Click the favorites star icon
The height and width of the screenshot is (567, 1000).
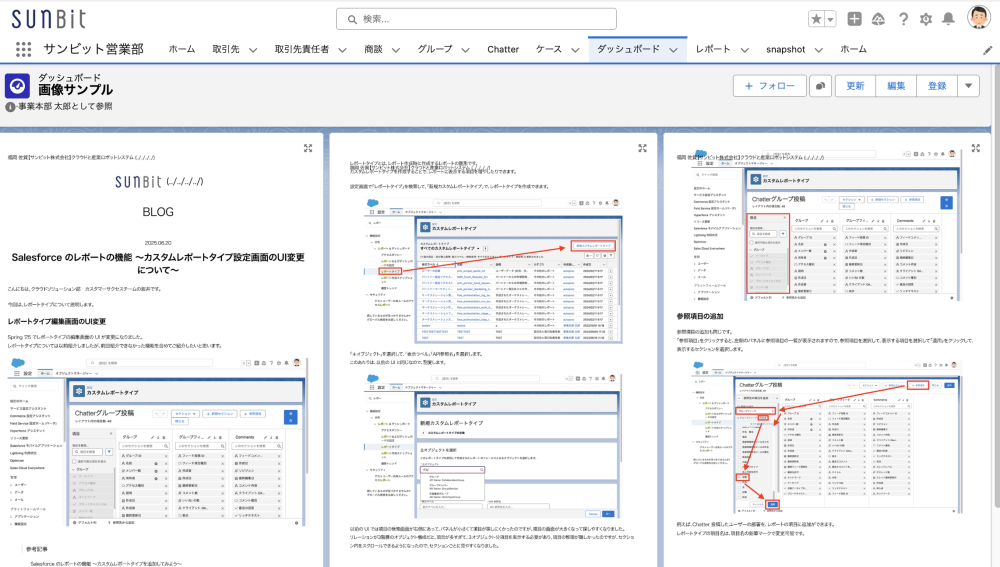point(816,19)
